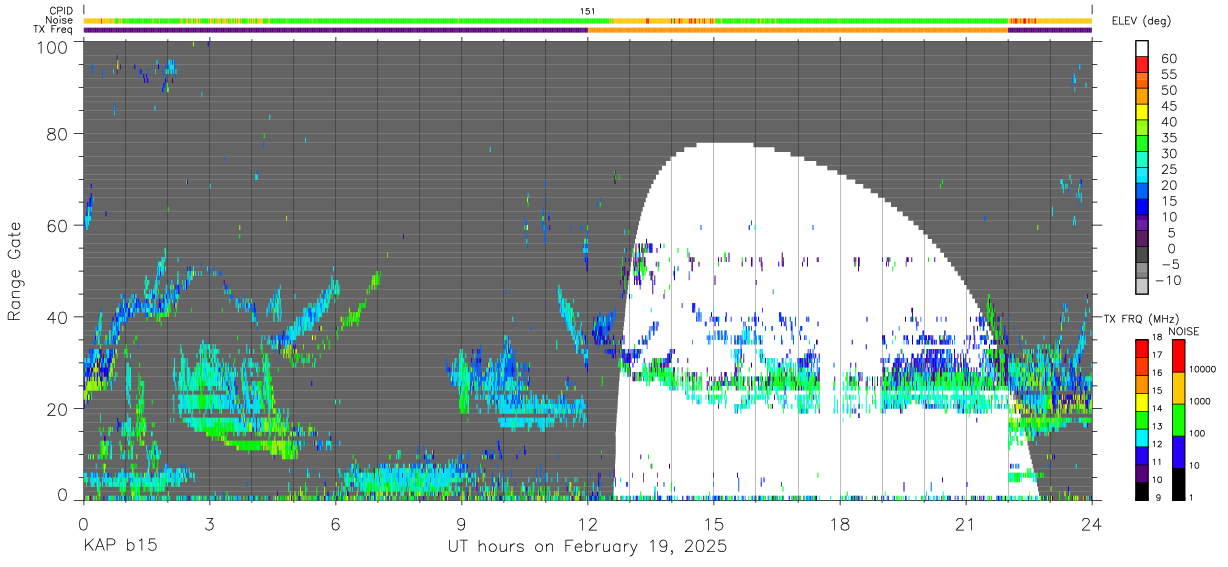
Task: Click the ELEV (deg) legend title
Action: point(1142,21)
